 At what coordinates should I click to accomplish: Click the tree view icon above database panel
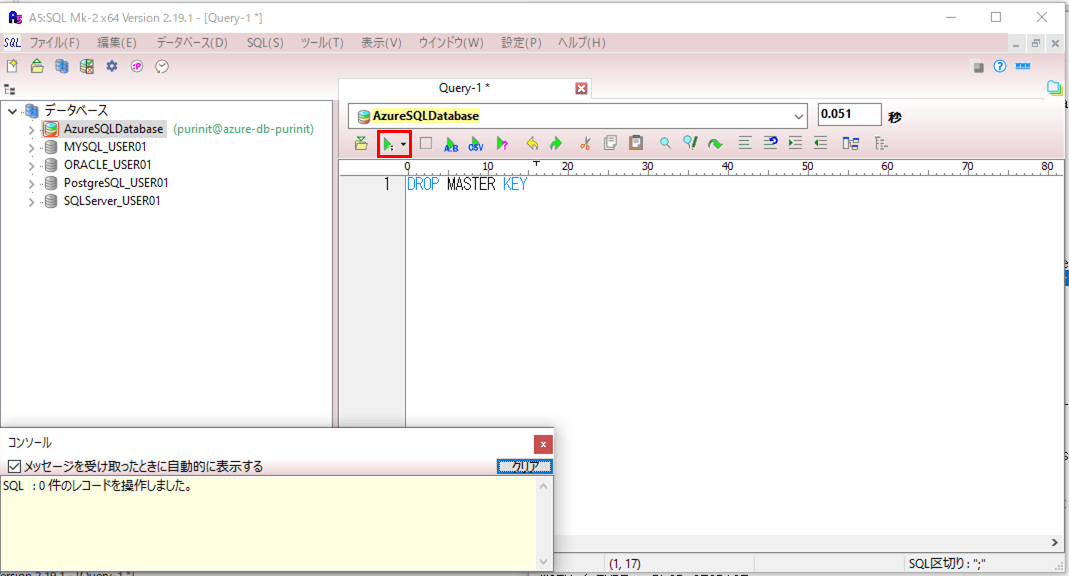click(x=10, y=89)
